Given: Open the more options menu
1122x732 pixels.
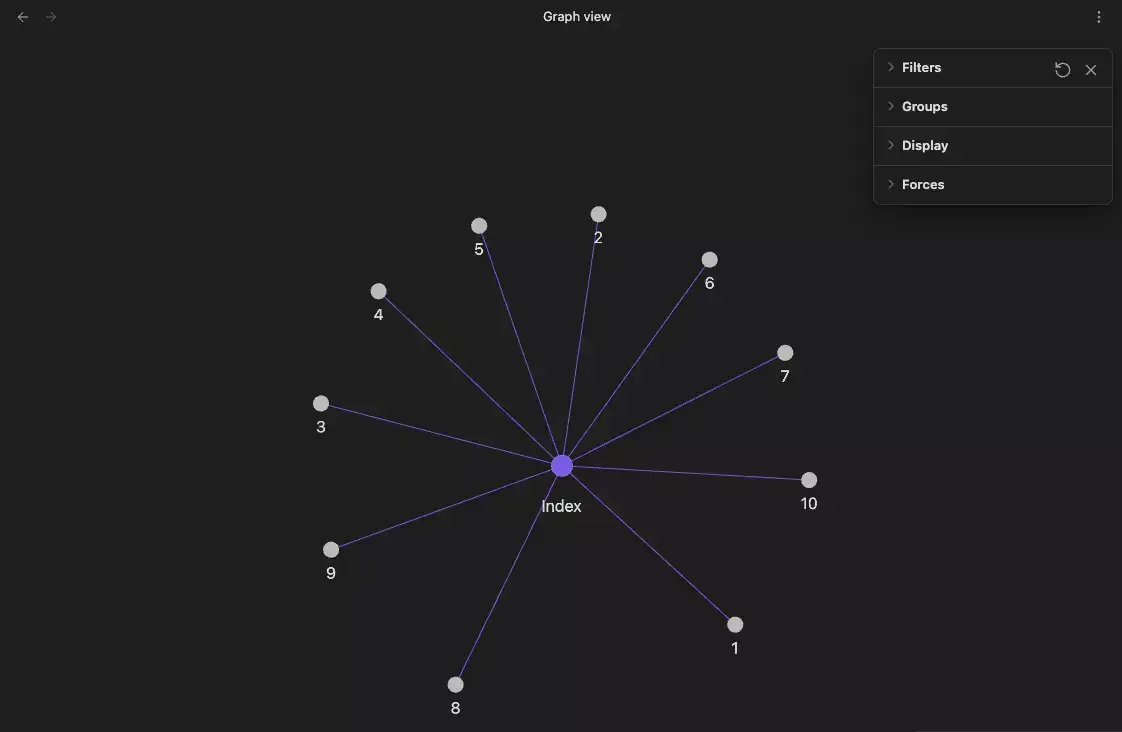Looking at the screenshot, I should click(1099, 16).
